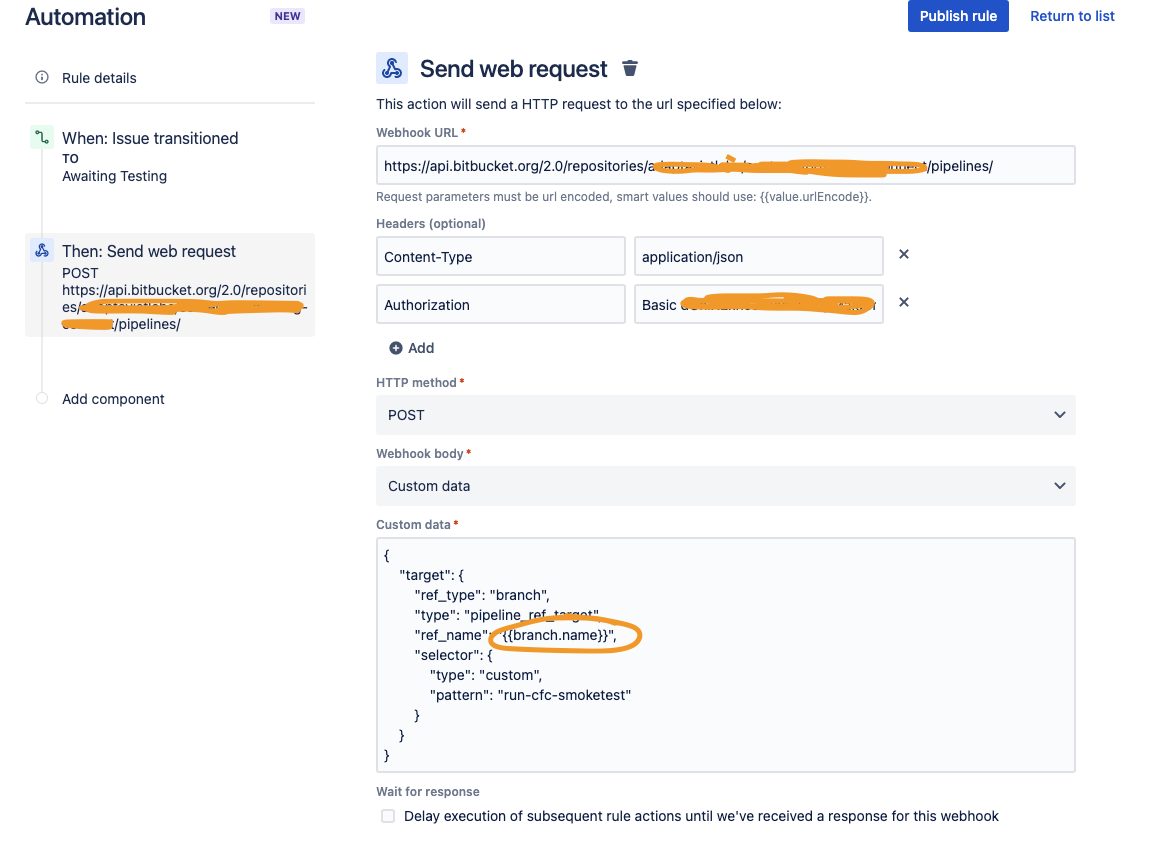
Task: Remove the Content-Type header row
Action: 904,254
